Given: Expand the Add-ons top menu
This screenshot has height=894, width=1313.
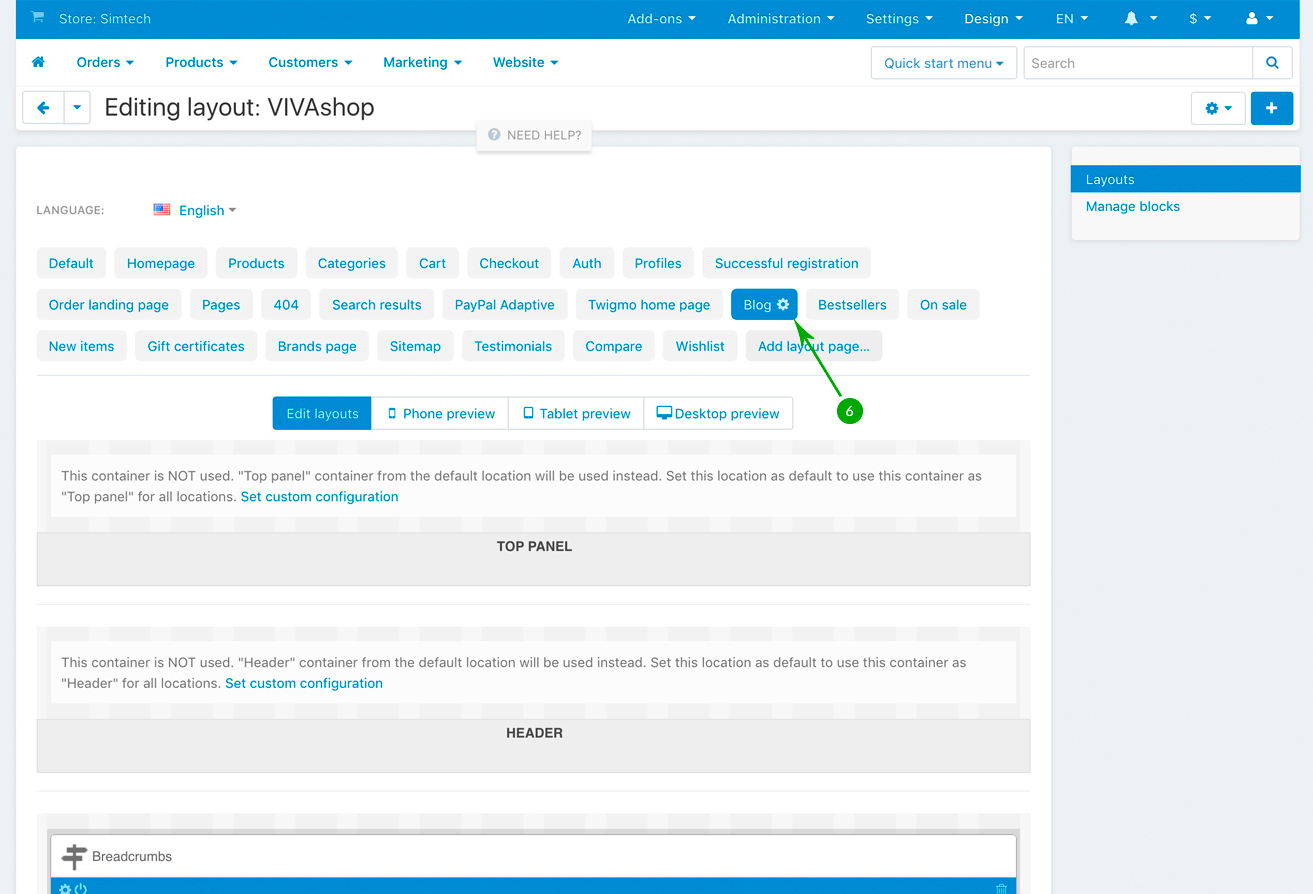Looking at the screenshot, I should 661,19.
